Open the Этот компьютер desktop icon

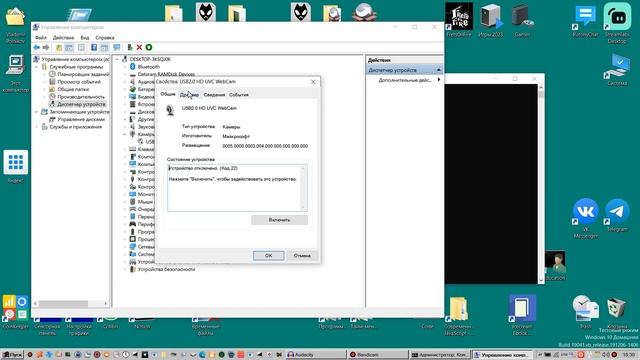pyautogui.click(x=16, y=73)
